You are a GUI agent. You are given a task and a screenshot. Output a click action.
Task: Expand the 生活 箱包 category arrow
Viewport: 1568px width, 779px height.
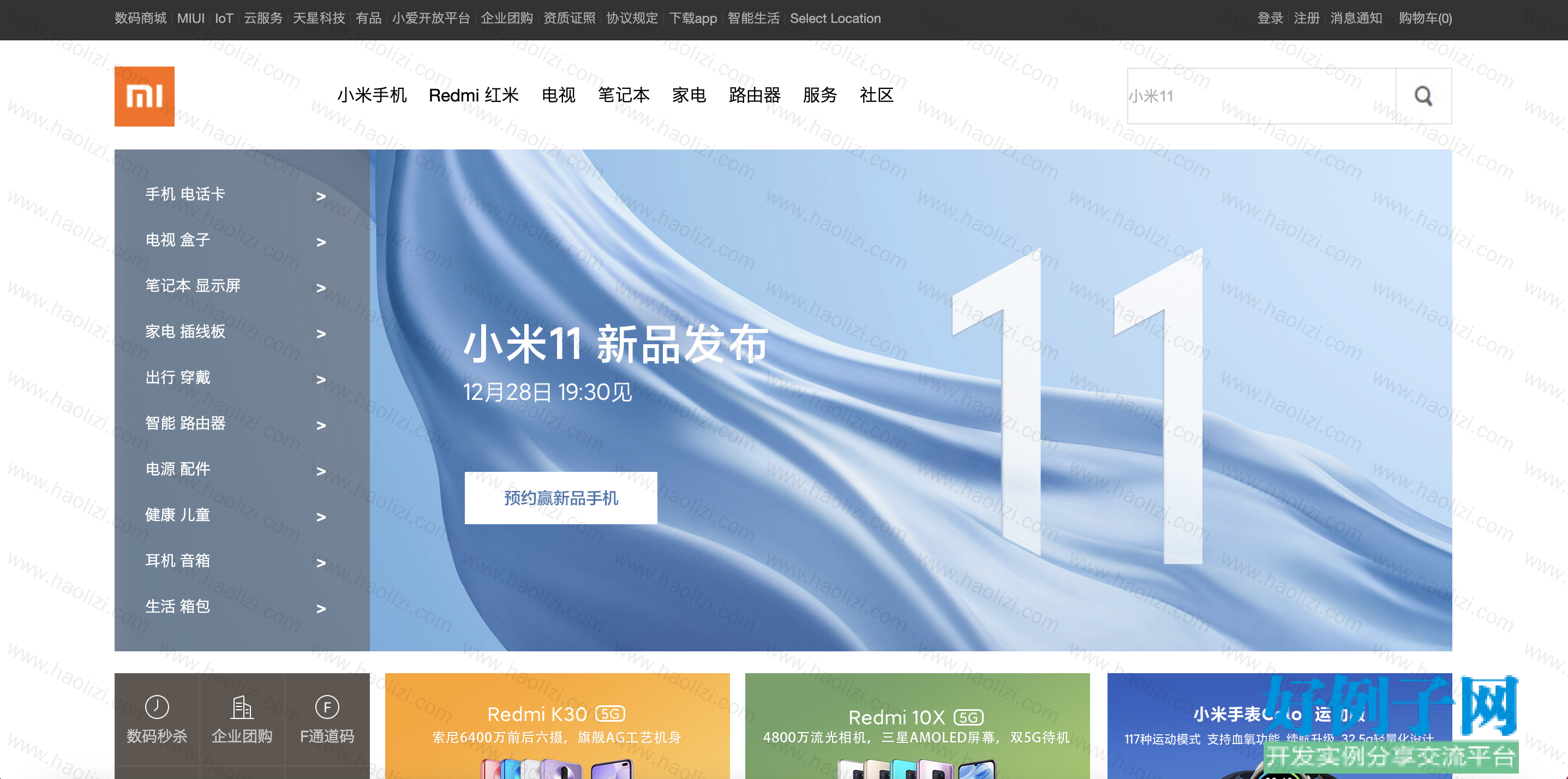[x=321, y=609]
